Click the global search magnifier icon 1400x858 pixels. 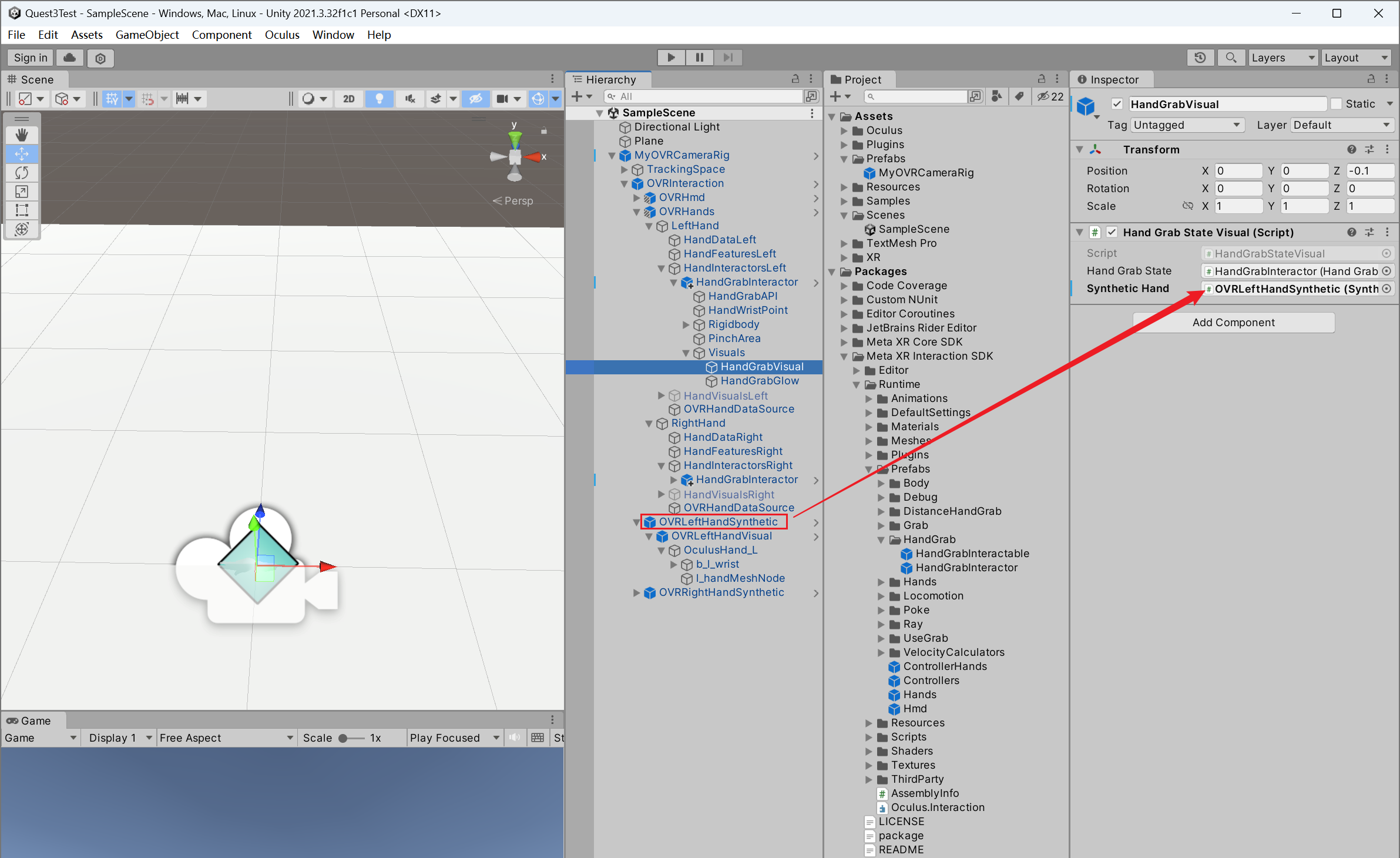pos(1231,58)
